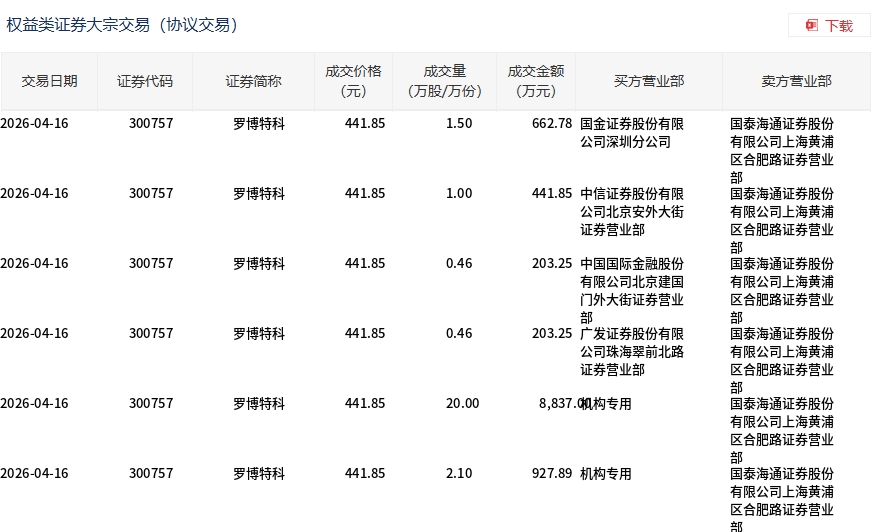
Task: Click the 下载 download button
Action: 829,26
